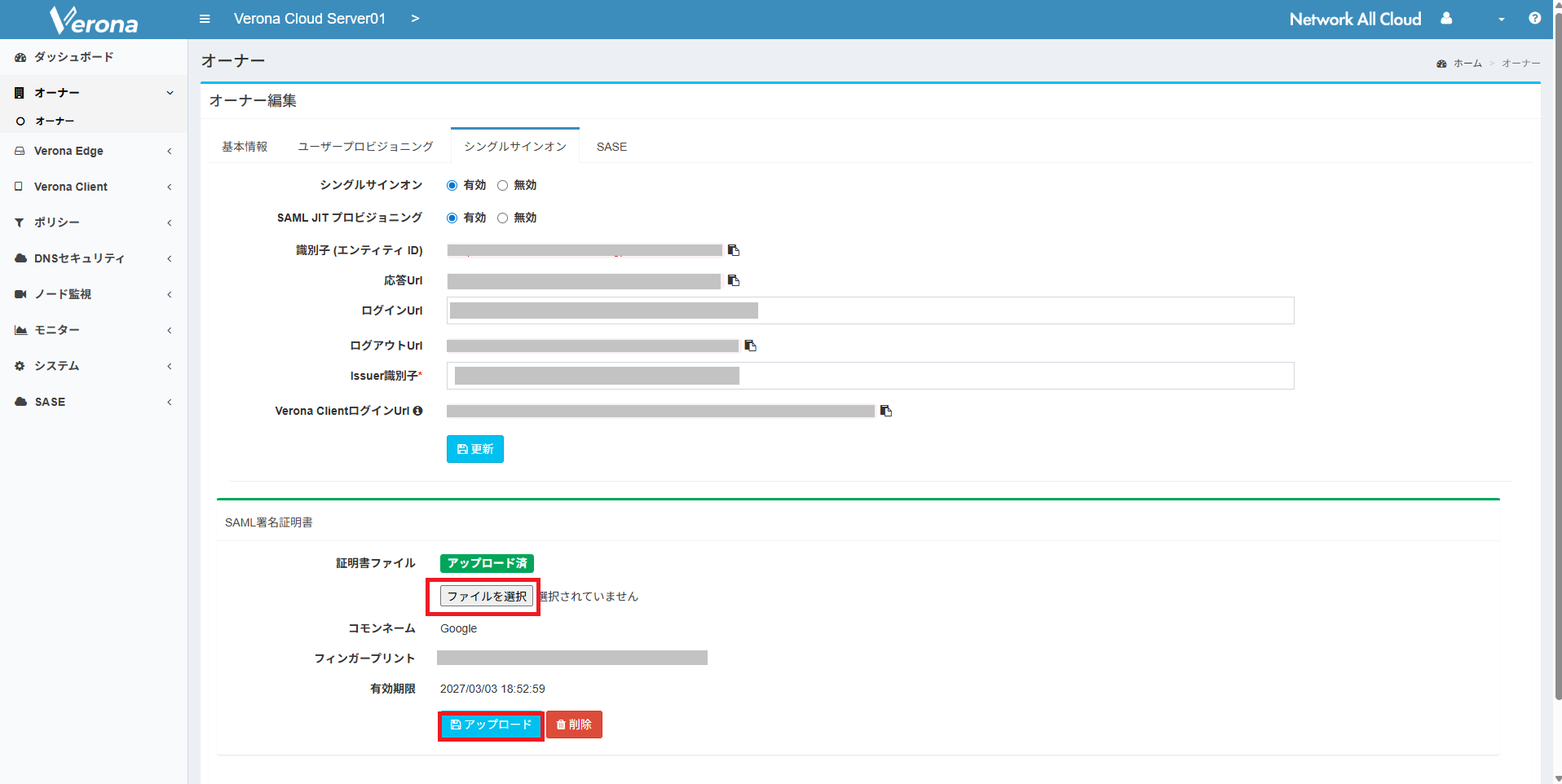Click the アップロード済 status badge

click(487, 563)
